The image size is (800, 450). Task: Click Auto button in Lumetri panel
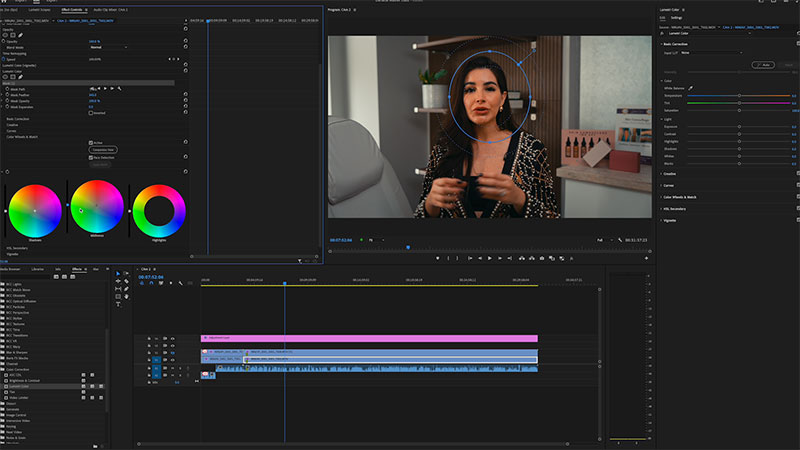(x=763, y=65)
